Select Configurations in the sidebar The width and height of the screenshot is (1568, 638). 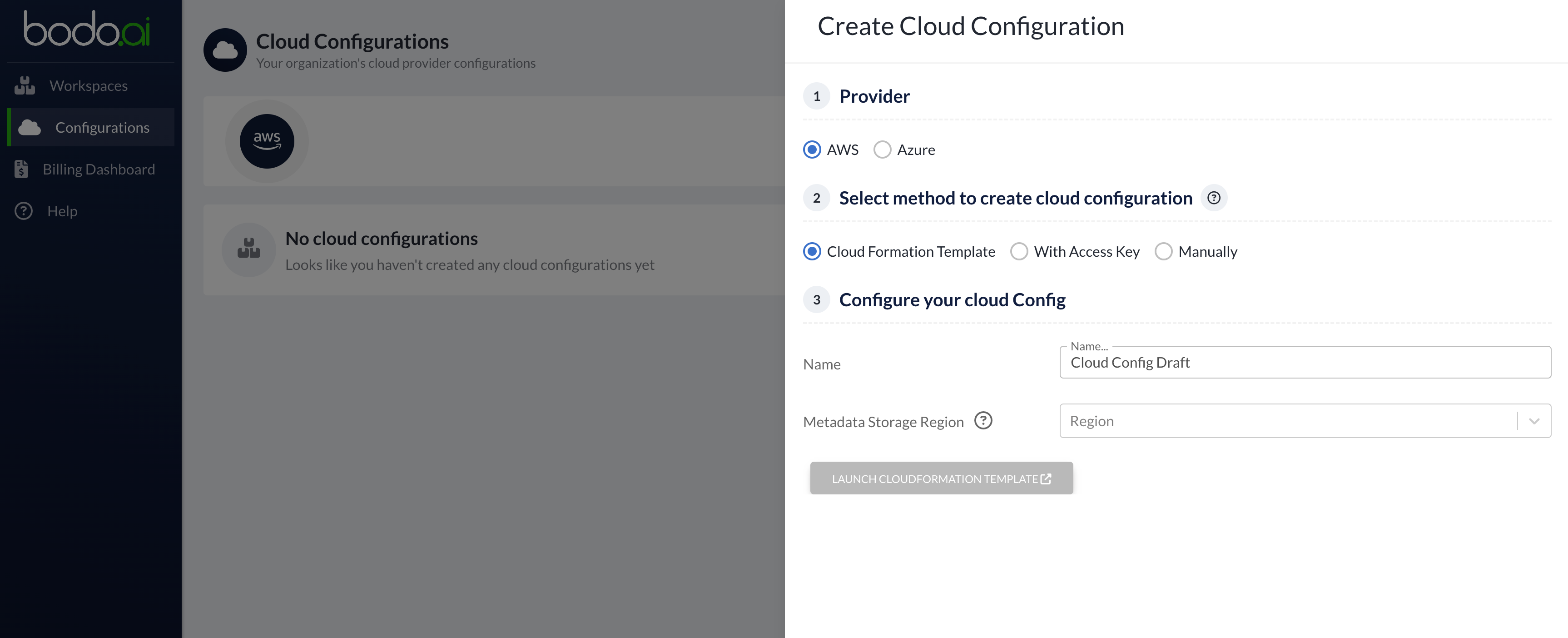click(x=91, y=127)
